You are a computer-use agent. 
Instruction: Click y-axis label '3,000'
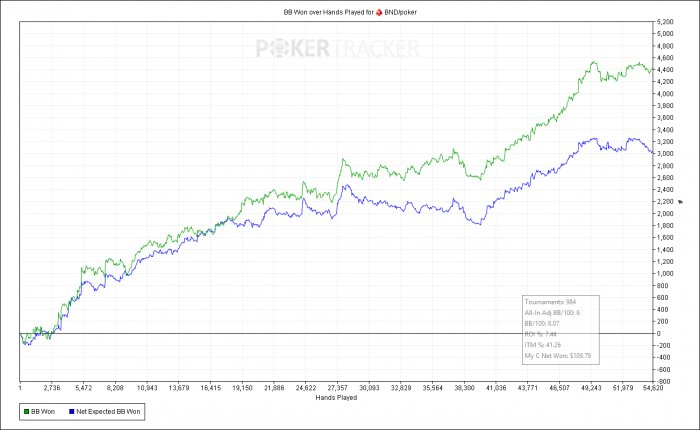665,154
